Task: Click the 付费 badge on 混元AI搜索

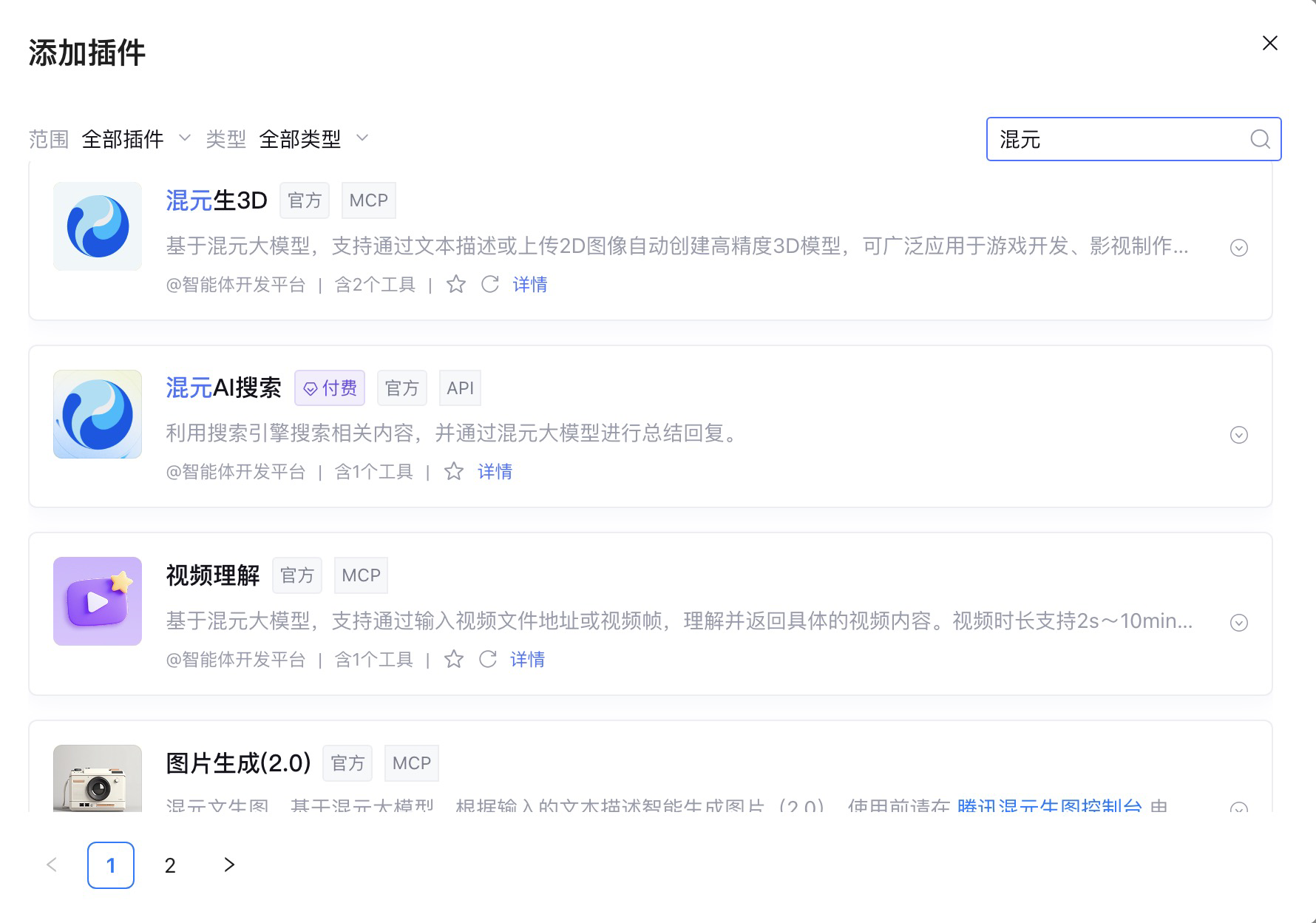Action: 330,388
